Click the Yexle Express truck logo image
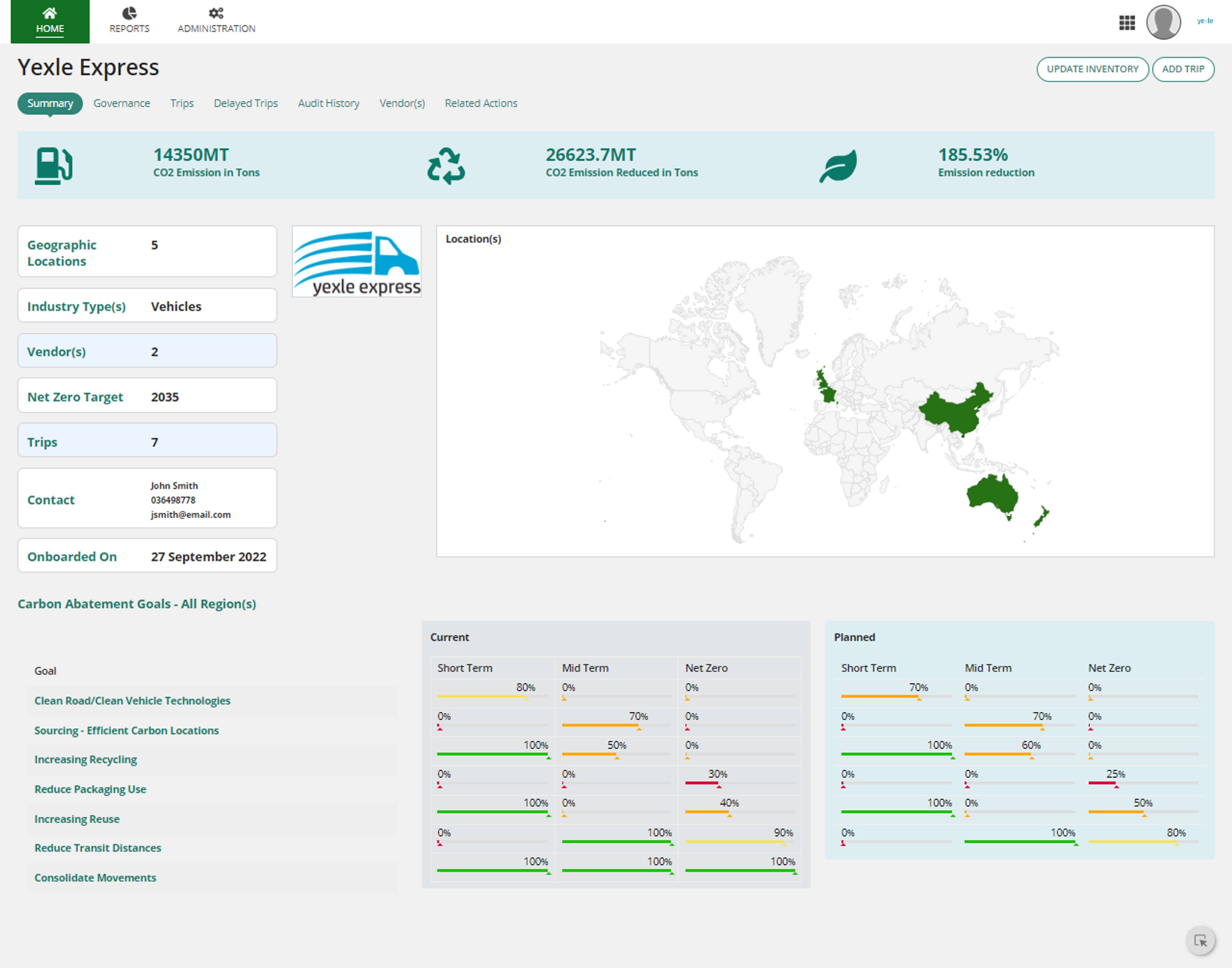Viewport: 1232px width, 968px height. [357, 261]
